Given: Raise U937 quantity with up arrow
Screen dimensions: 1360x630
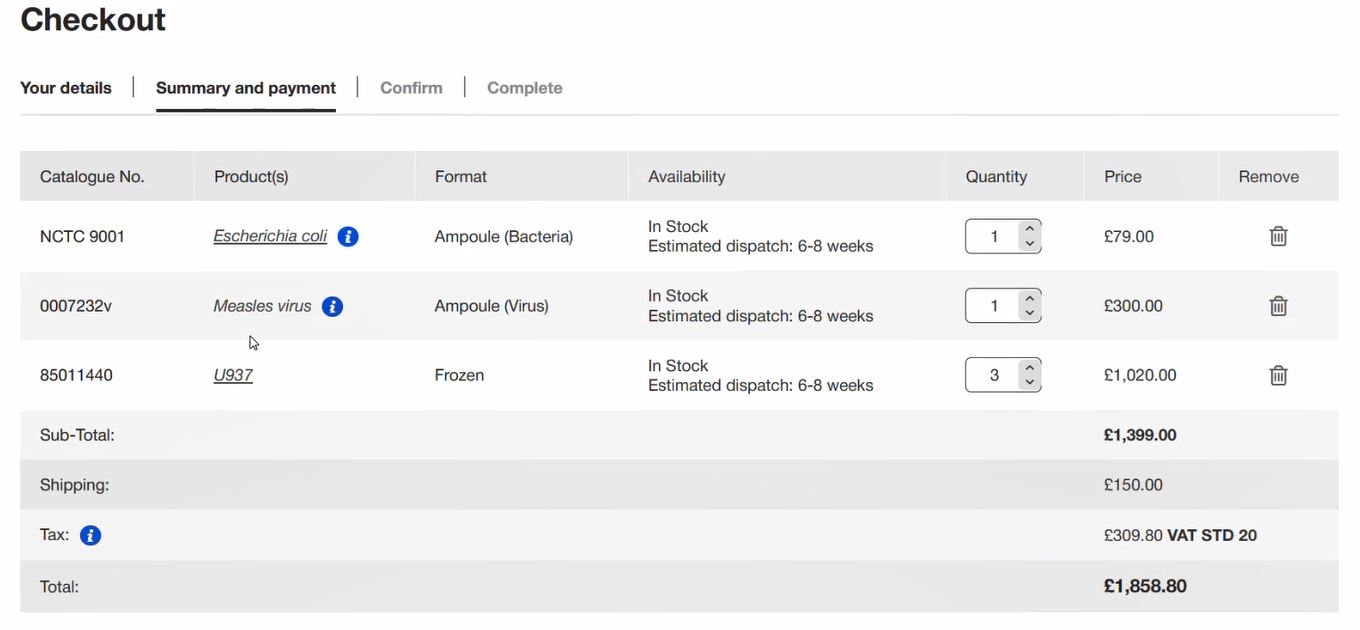Looking at the screenshot, I should [x=1029, y=368].
